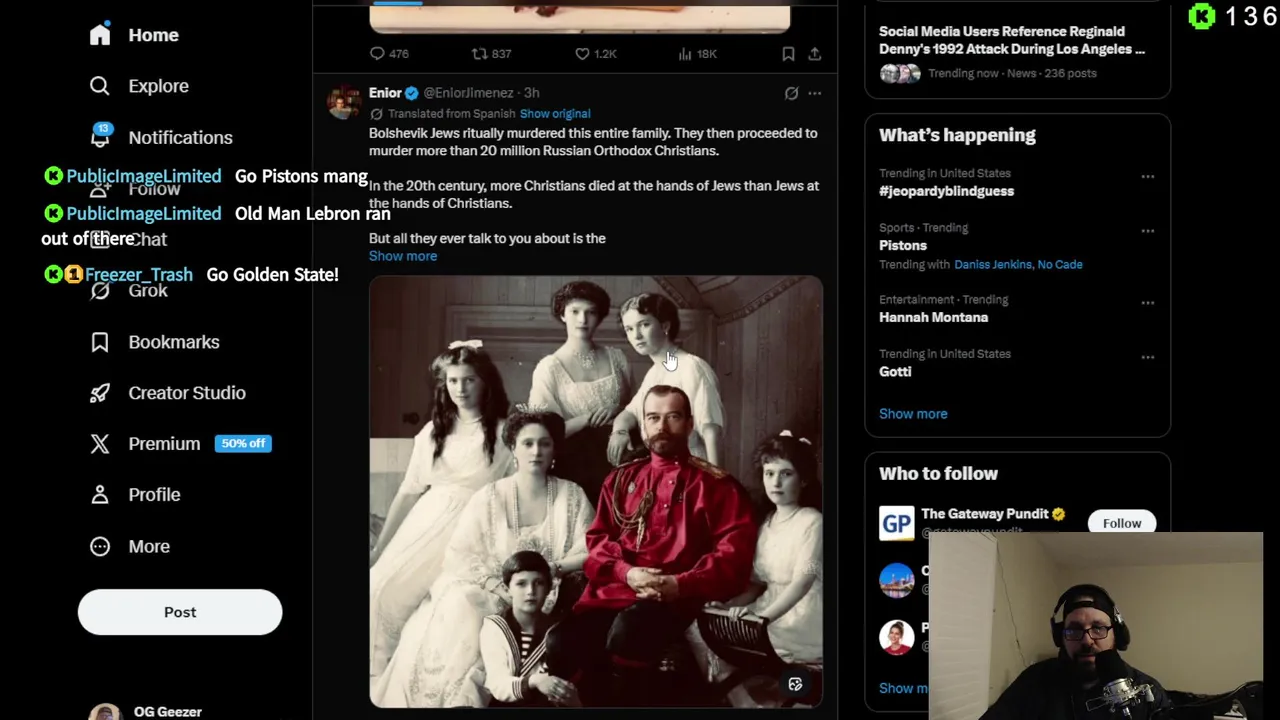This screenshot has width=1280, height=720.
Task: Reply icon with 476 comments
Action: tap(377, 54)
